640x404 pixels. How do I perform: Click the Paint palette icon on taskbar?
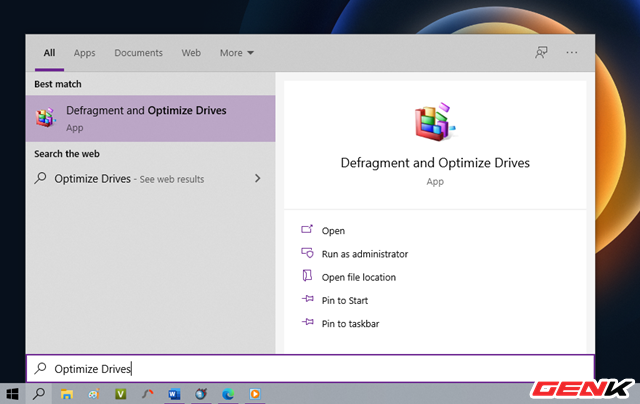pos(94,393)
